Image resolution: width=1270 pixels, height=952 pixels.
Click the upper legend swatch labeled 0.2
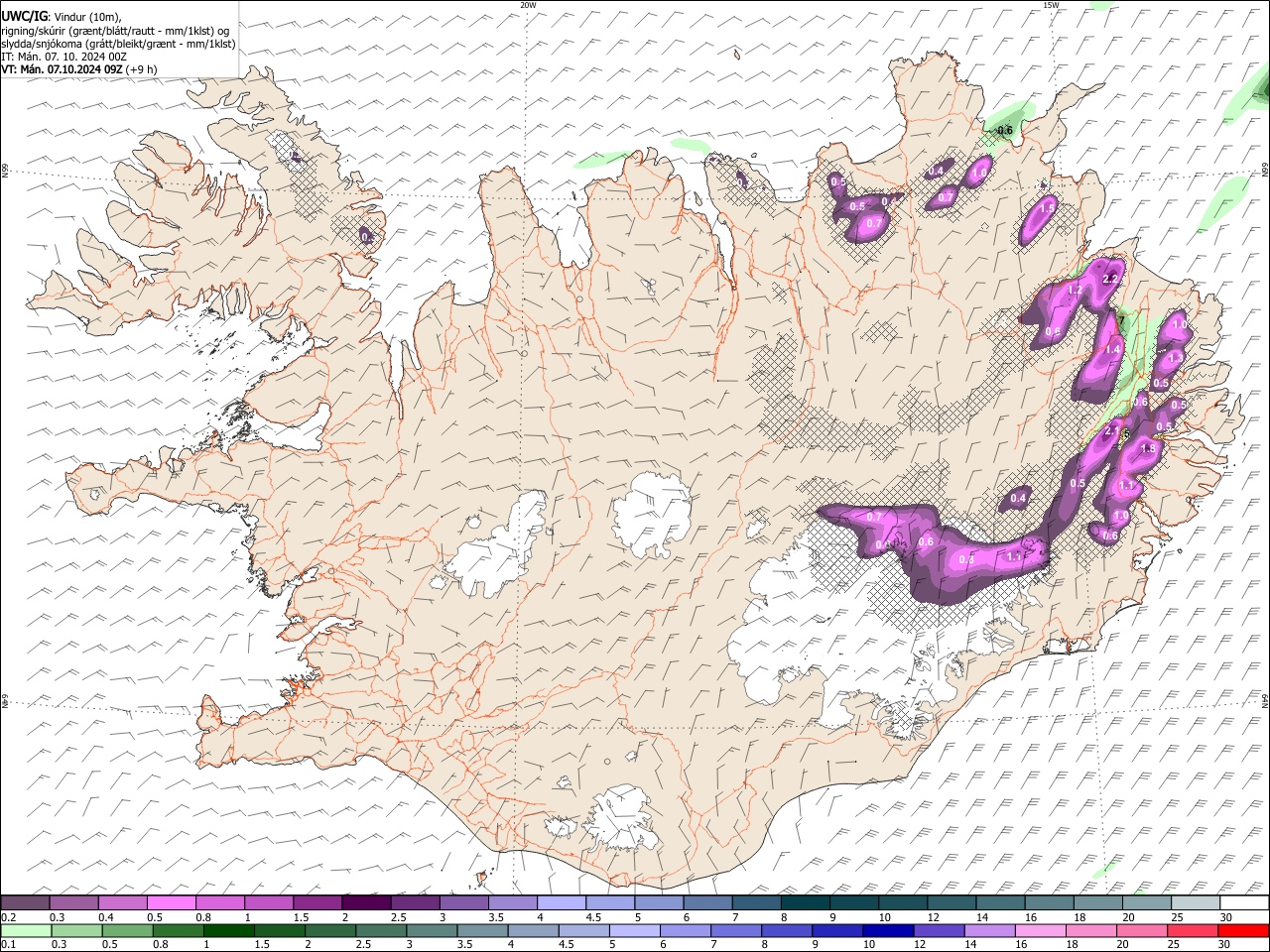point(25,902)
